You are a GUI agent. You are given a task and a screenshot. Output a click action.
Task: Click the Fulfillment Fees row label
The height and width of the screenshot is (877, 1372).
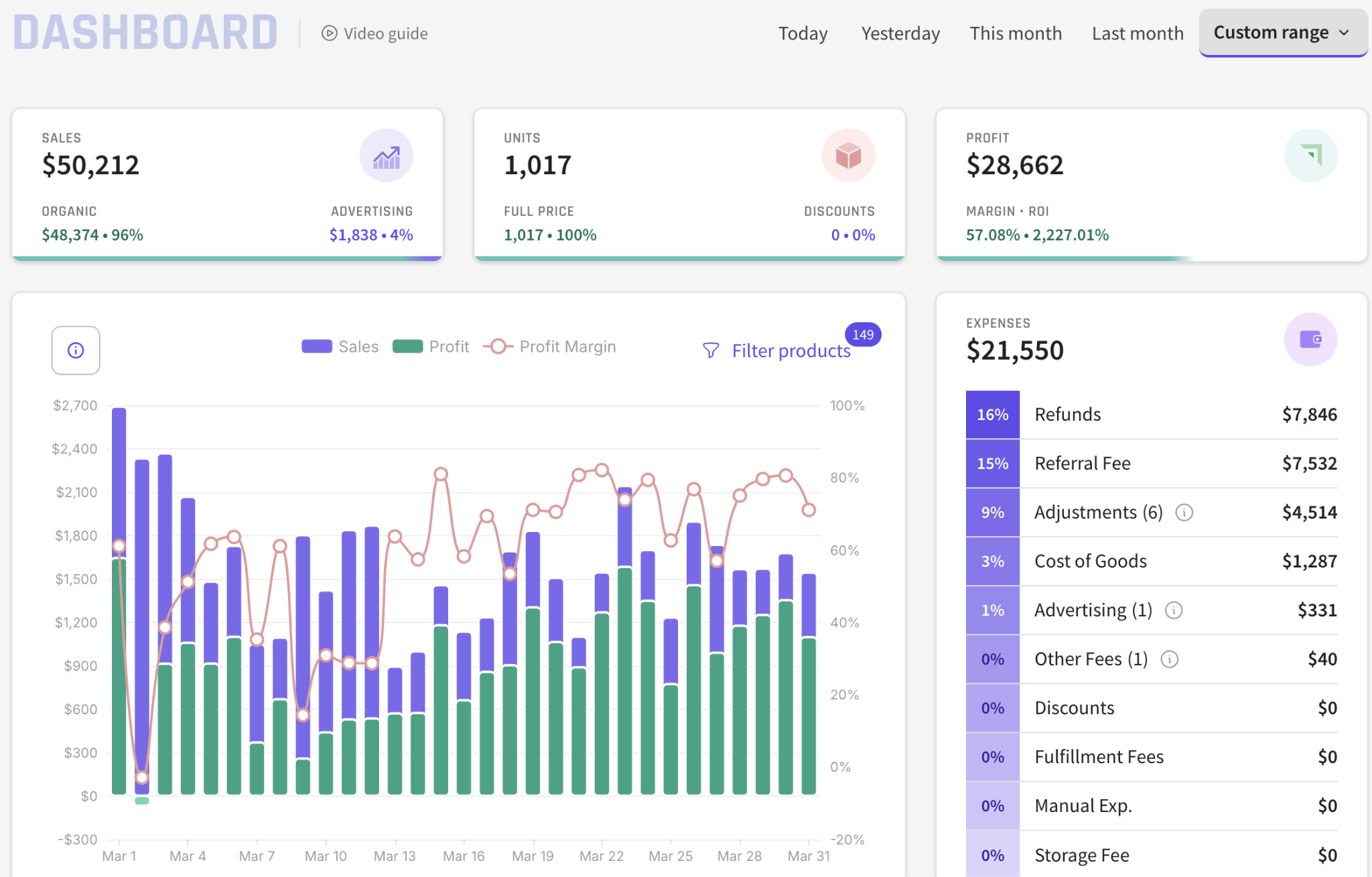1099,757
